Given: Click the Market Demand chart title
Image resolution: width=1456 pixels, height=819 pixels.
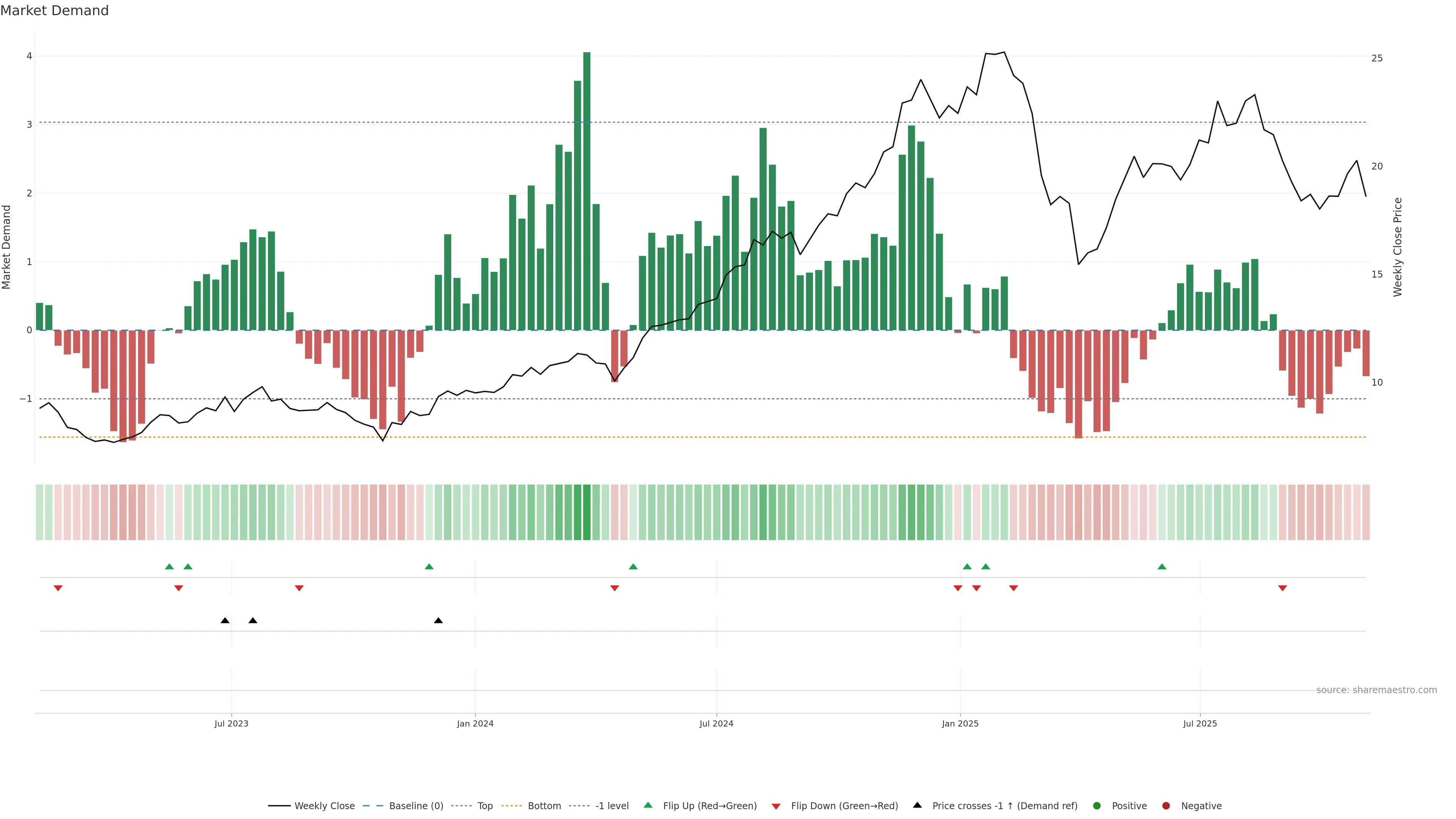Looking at the screenshot, I should point(54,11).
